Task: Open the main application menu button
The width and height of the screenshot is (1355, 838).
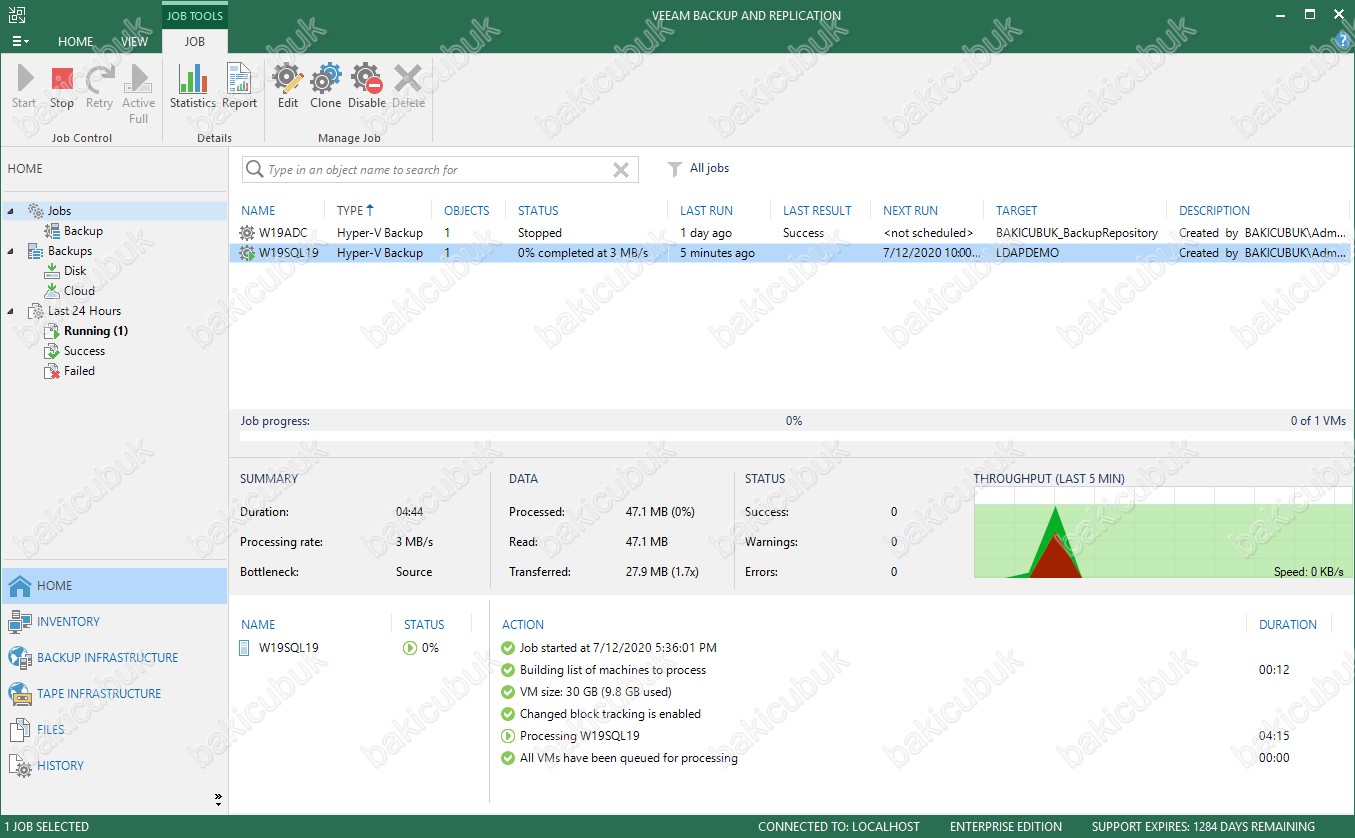Action: coord(20,41)
